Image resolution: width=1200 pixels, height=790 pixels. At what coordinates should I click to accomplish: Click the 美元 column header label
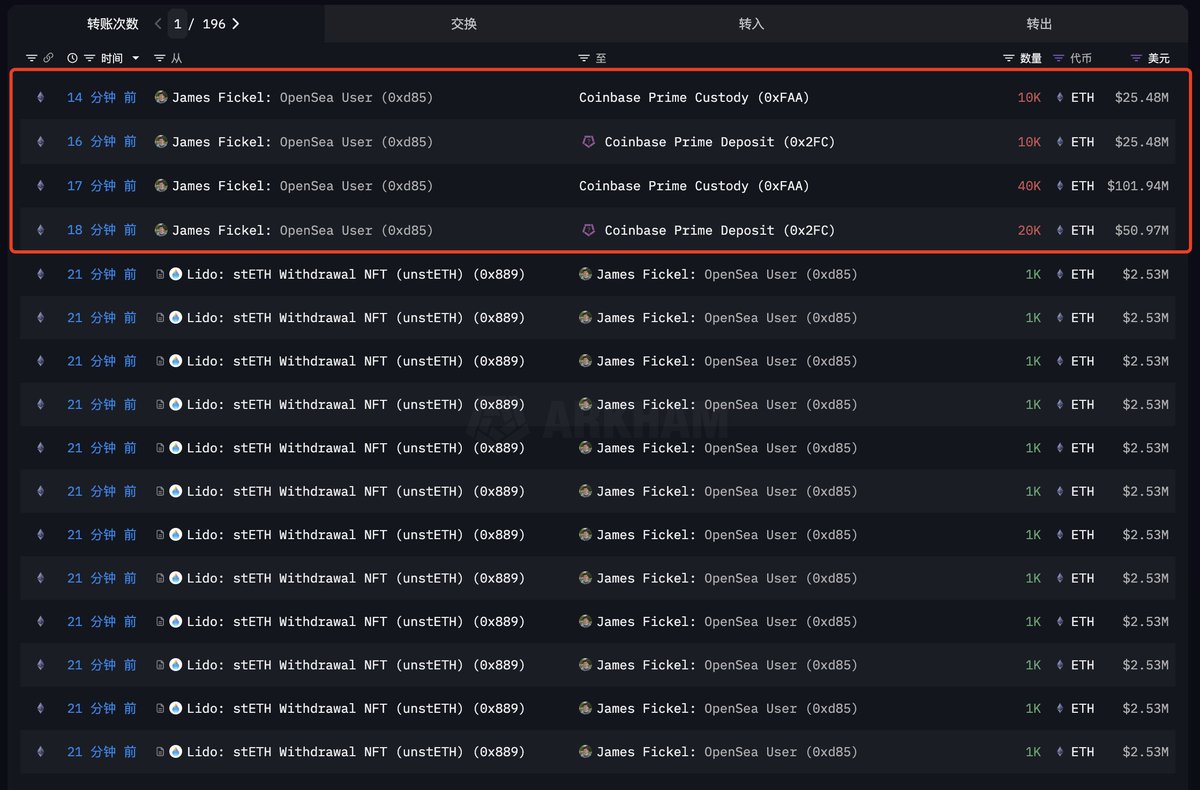(x=1158, y=59)
